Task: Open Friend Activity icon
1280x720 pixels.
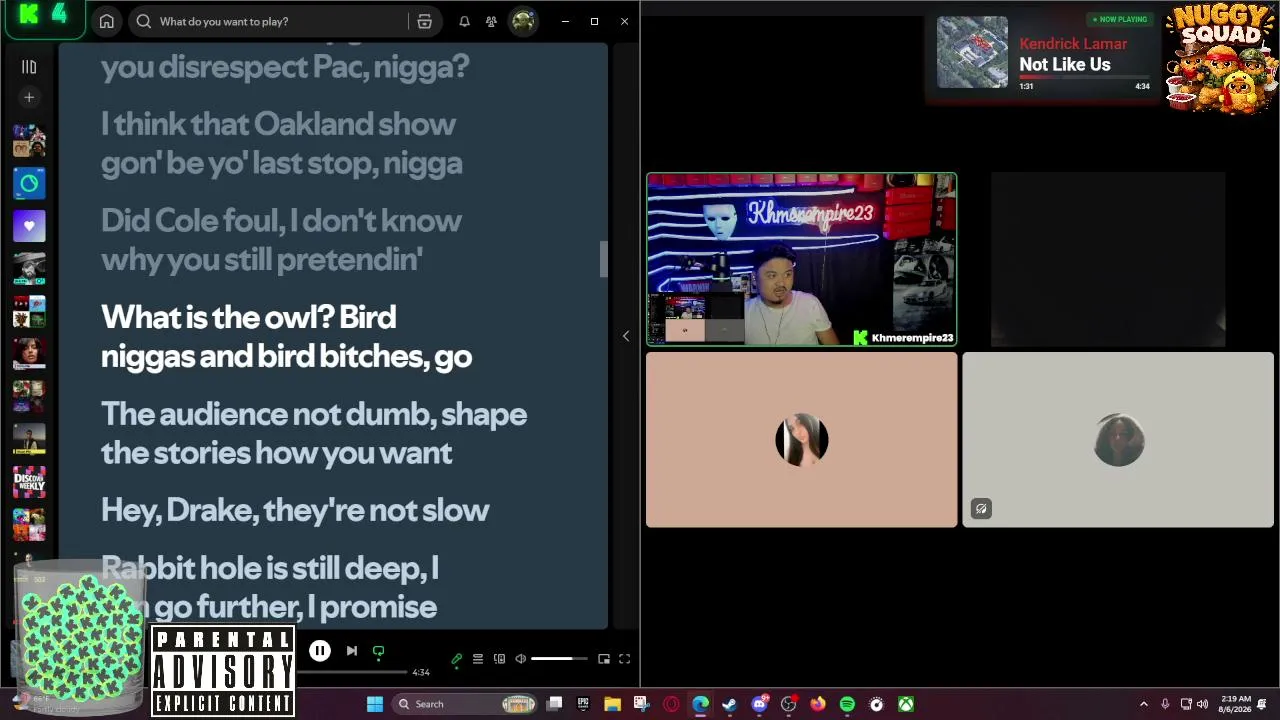Action: 491,21
